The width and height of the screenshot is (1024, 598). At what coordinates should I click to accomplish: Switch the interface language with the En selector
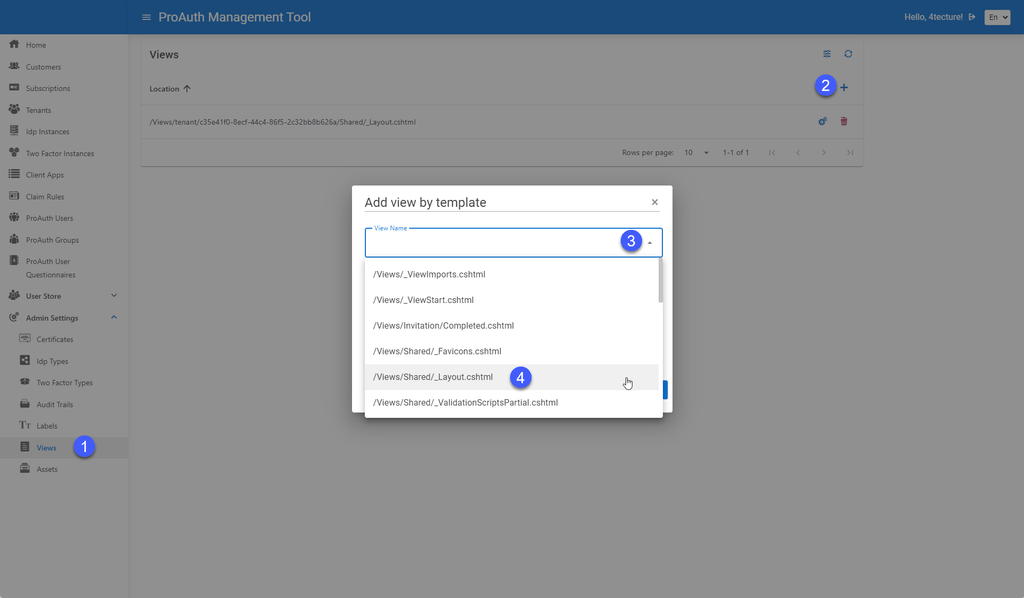pyautogui.click(x=996, y=17)
